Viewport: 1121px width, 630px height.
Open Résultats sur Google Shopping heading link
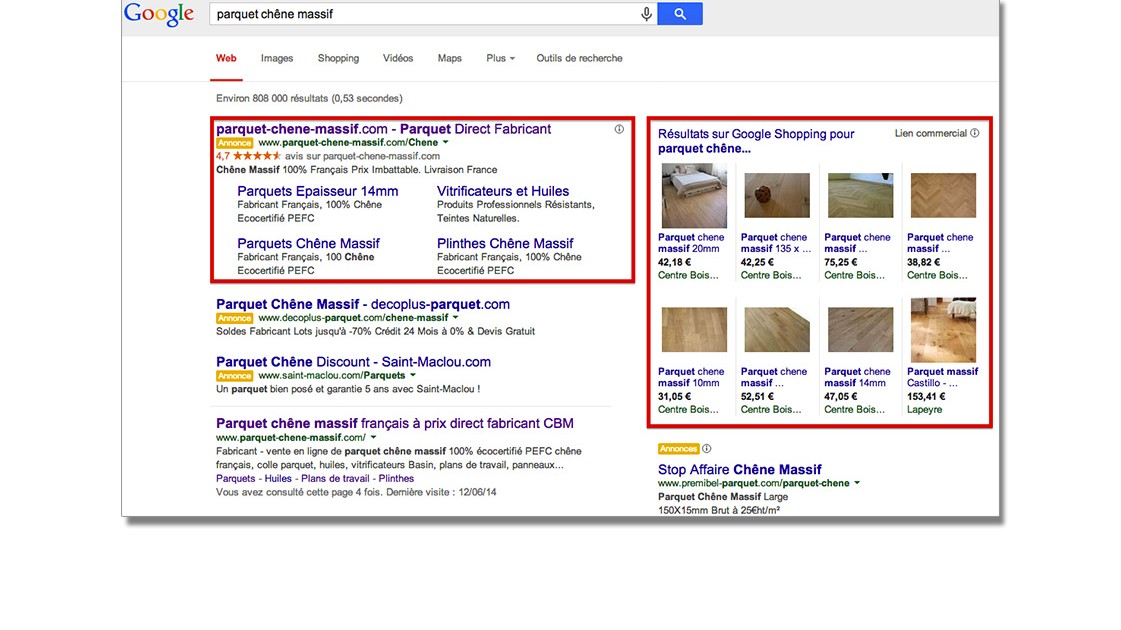click(756, 141)
